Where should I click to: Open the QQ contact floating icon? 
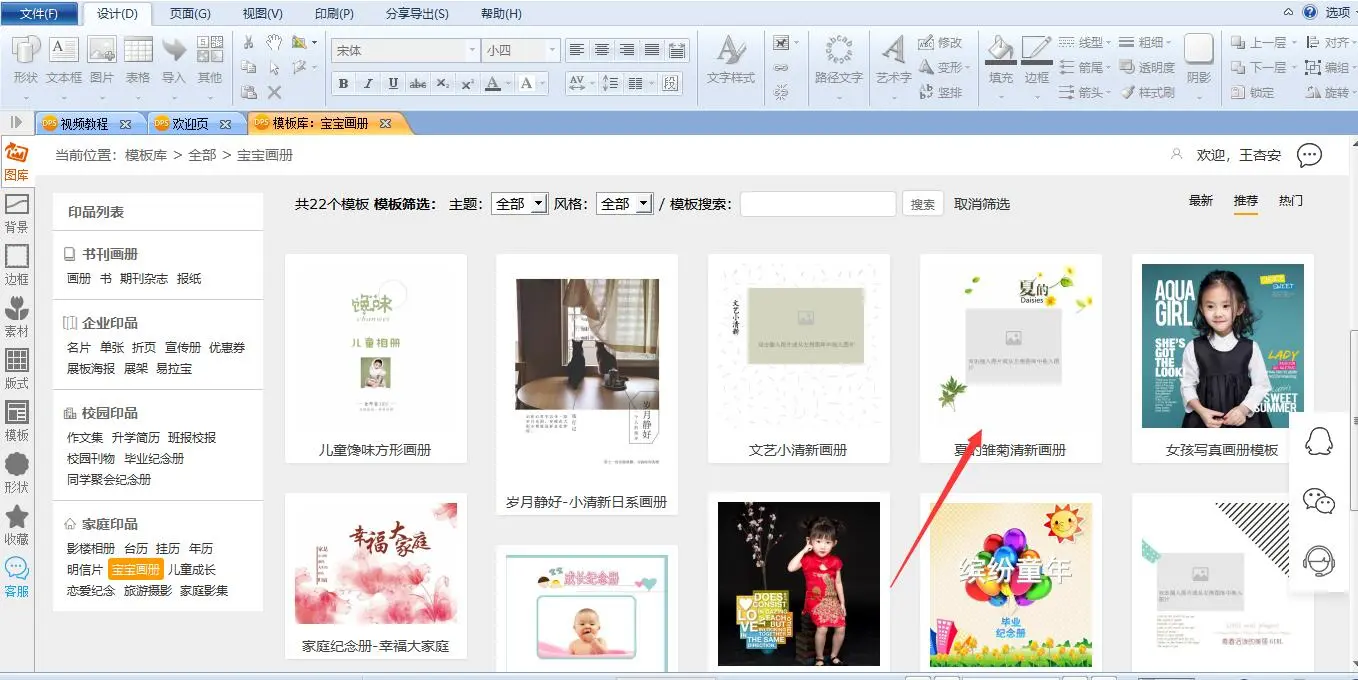tap(1320, 441)
